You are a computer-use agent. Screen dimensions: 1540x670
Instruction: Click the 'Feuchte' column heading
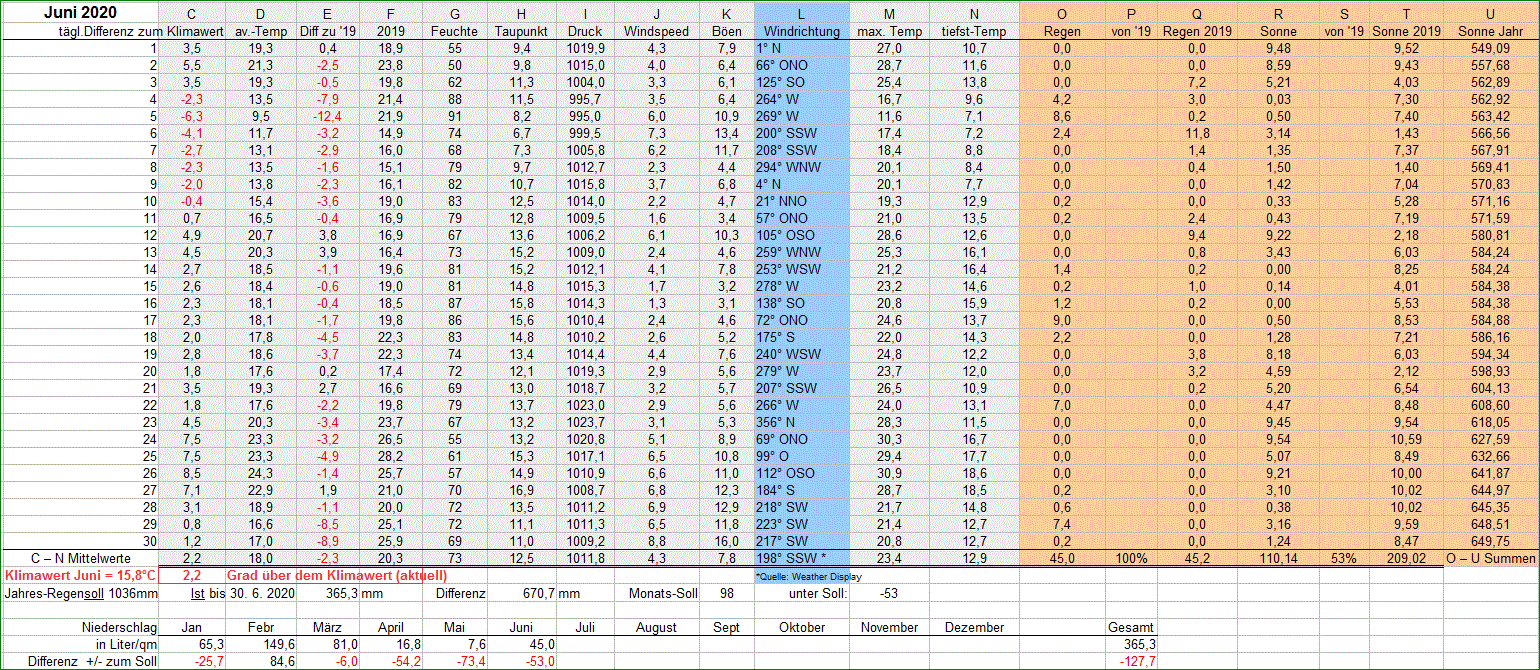click(453, 31)
